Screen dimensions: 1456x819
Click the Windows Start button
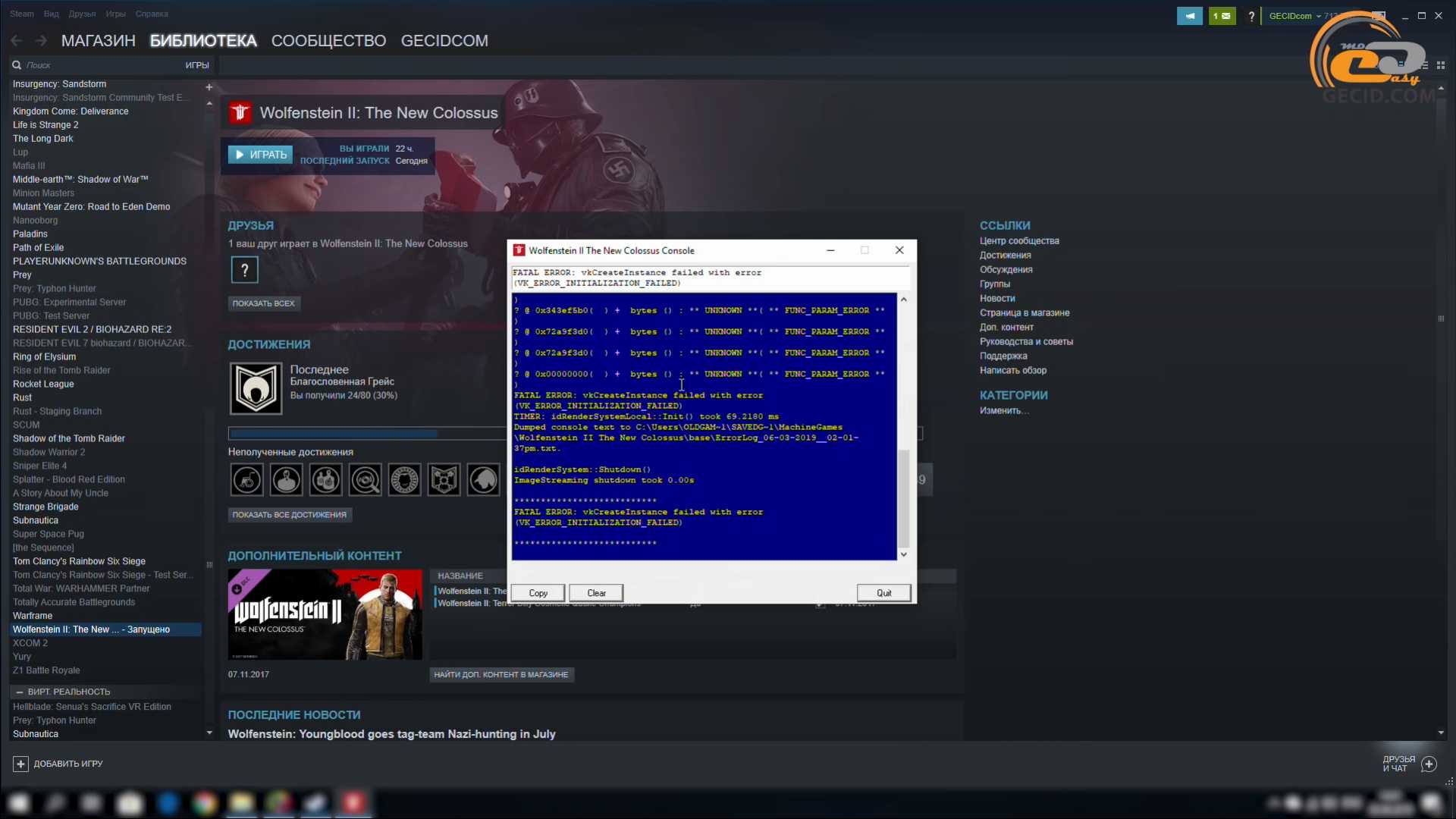tap(19, 804)
